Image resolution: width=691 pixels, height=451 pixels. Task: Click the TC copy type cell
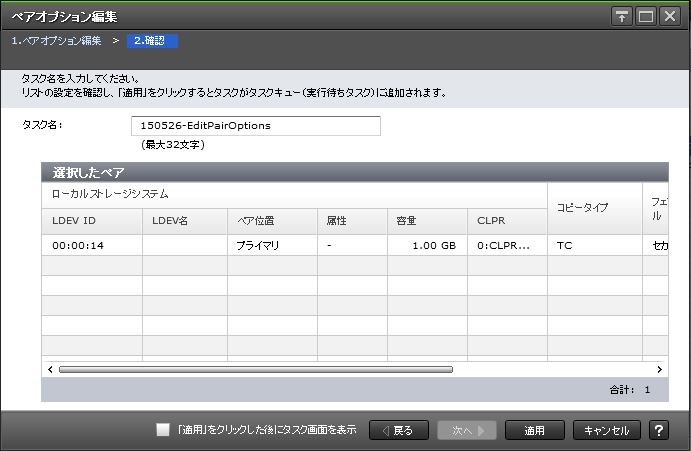click(x=594, y=246)
